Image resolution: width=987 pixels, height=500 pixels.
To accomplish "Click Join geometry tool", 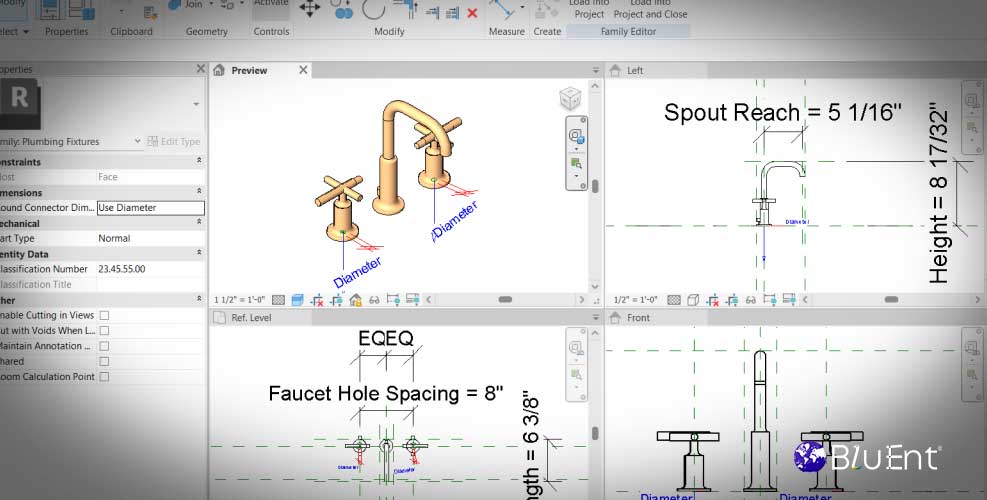I will [186, 4].
